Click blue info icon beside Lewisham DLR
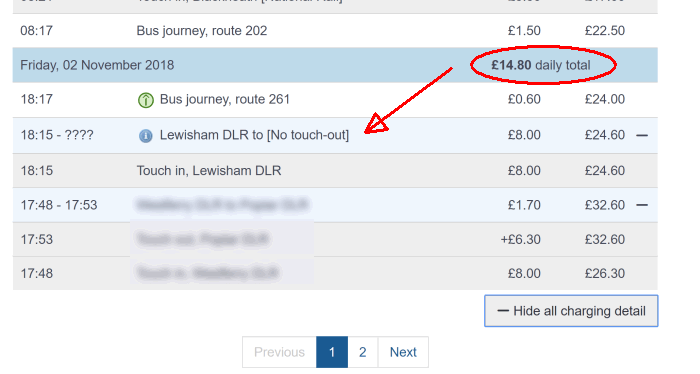The height and width of the screenshot is (374, 700). 146,136
